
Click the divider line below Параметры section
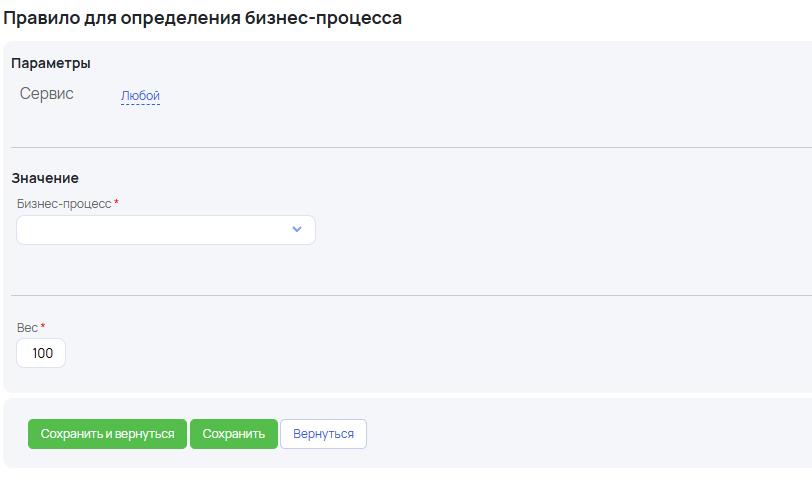(400, 148)
